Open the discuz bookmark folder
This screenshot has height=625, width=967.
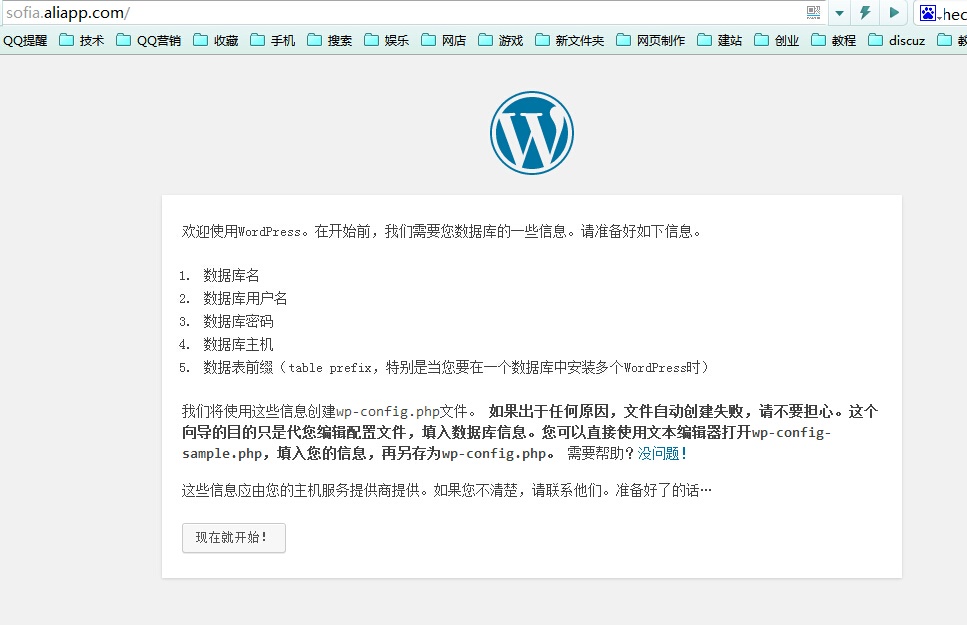click(x=897, y=41)
